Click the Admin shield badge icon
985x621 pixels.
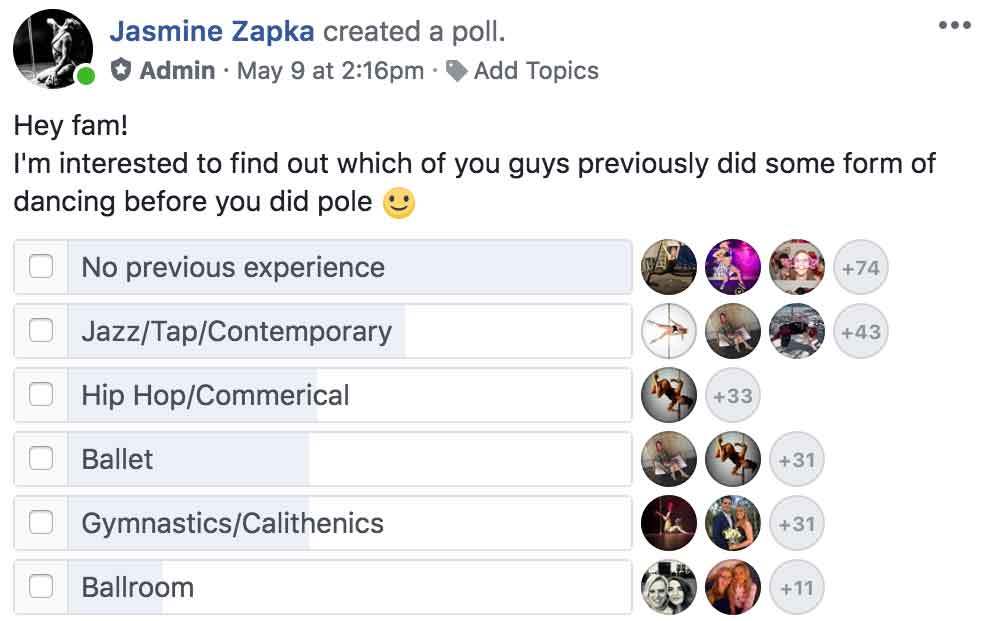[121, 71]
